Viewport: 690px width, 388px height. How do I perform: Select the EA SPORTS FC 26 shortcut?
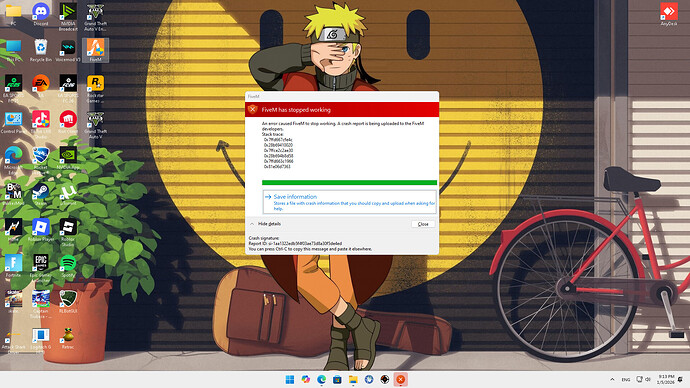(x=68, y=88)
